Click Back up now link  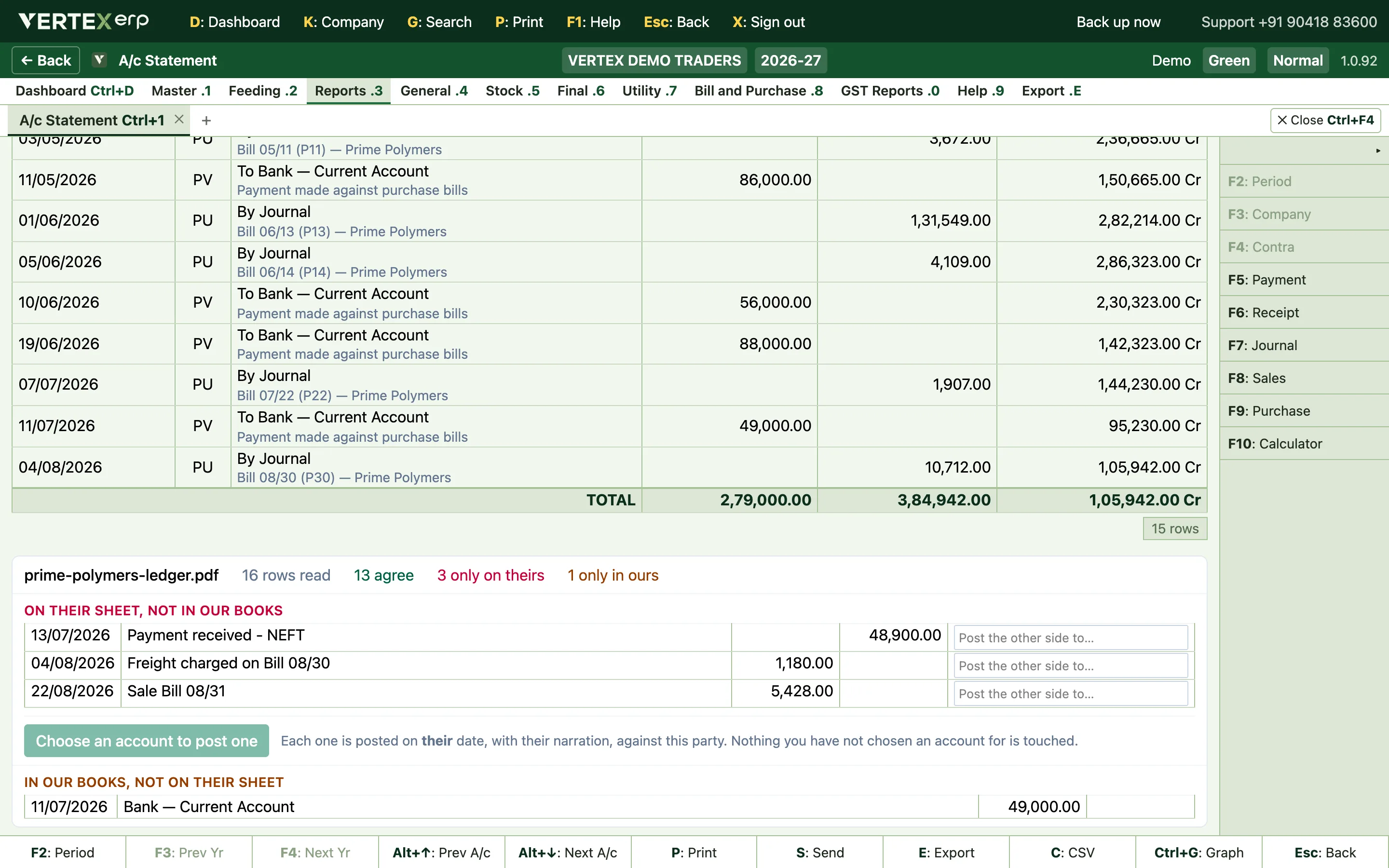pos(1118,22)
